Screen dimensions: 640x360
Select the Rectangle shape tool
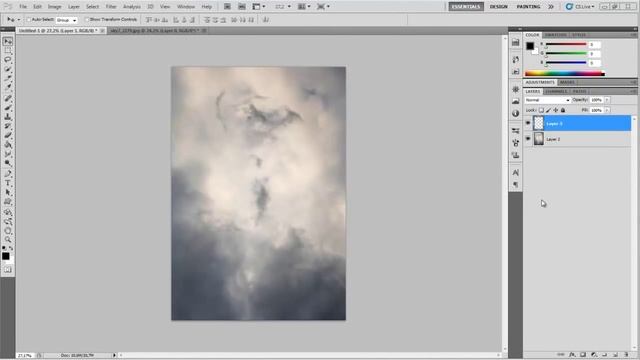pyautogui.click(x=8, y=202)
